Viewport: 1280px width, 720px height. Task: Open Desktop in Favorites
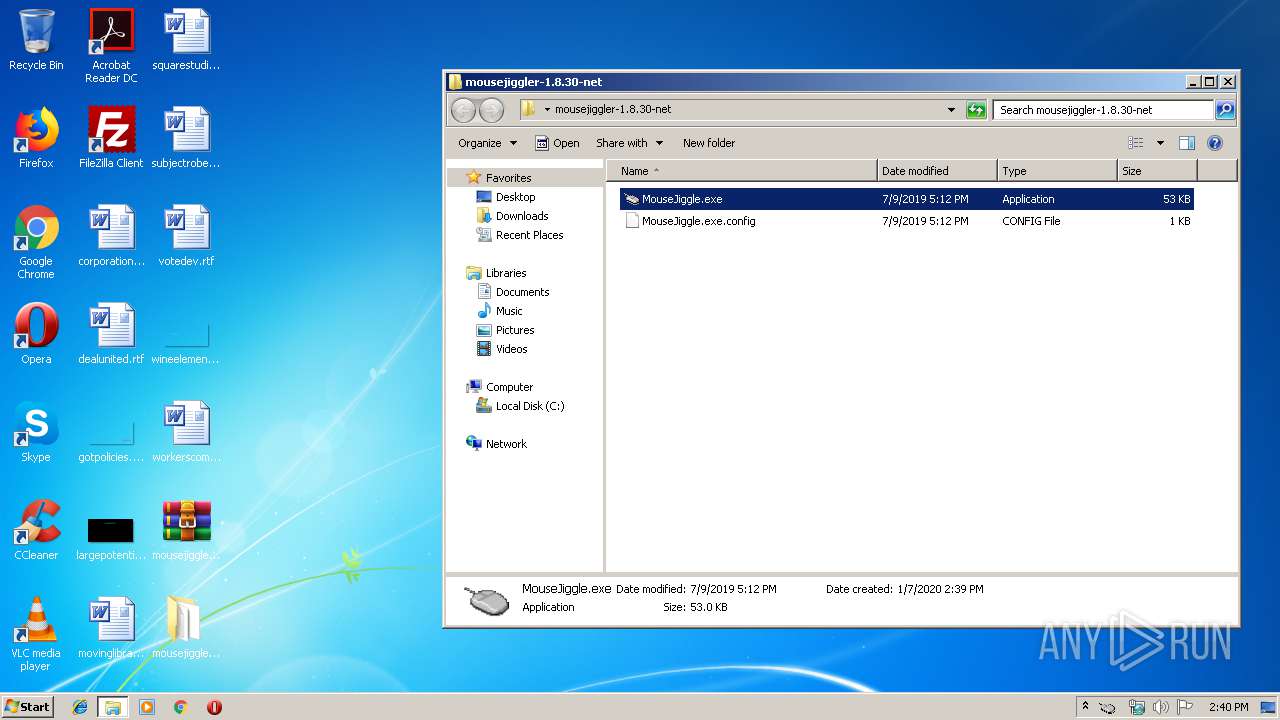(515, 197)
